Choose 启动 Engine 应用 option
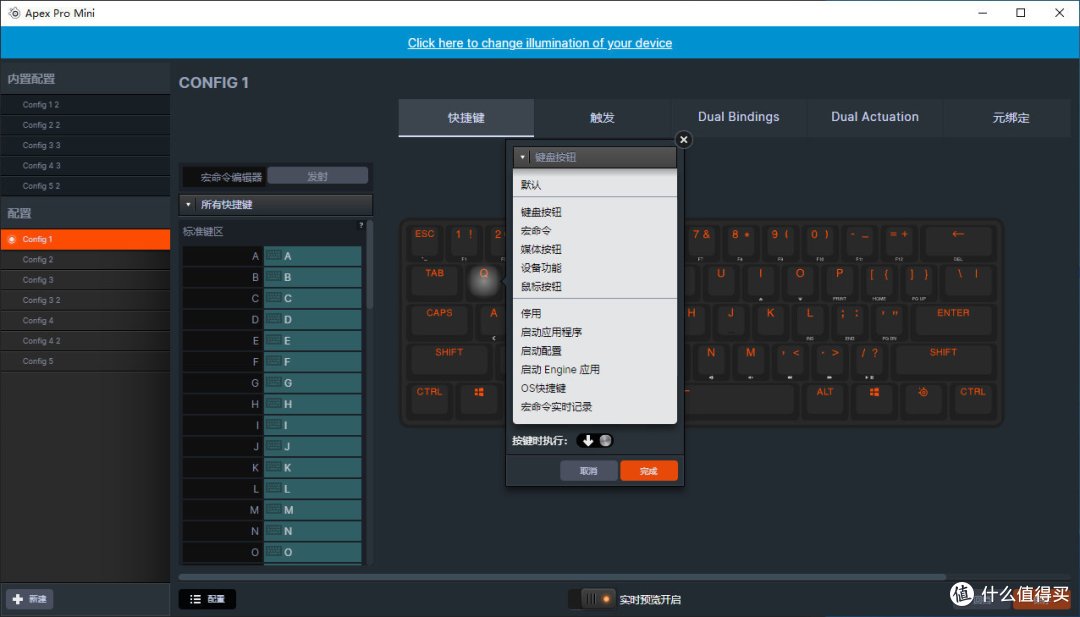Image resolution: width=1080 pixels, height=617 pixels. click(x=560, y=369)
